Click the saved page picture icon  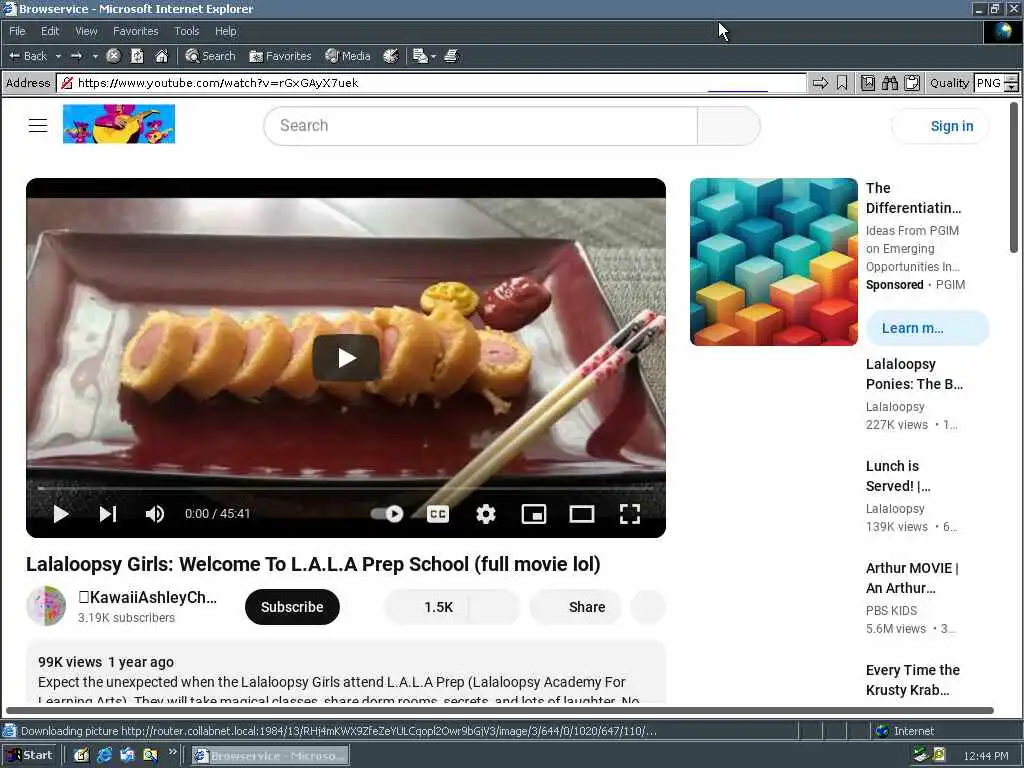tap(867, 83)
